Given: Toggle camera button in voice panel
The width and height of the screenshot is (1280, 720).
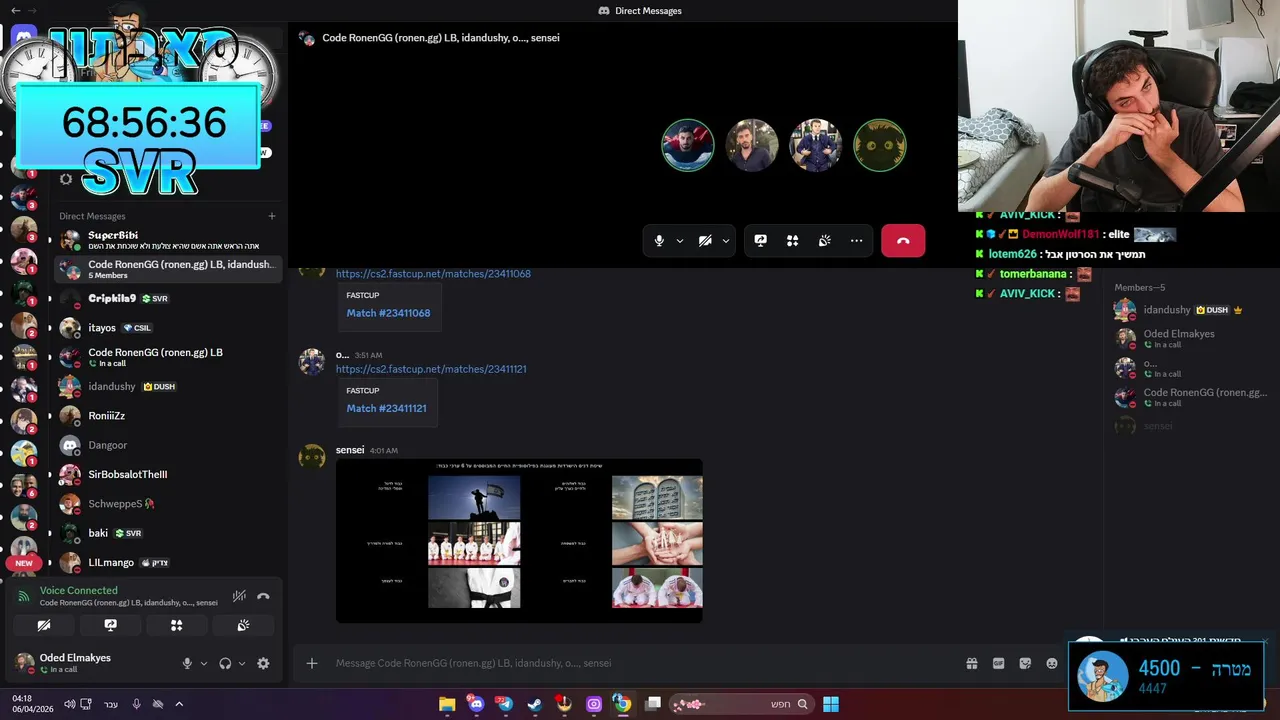Looking at the screenshot, I should click(44, 625).
